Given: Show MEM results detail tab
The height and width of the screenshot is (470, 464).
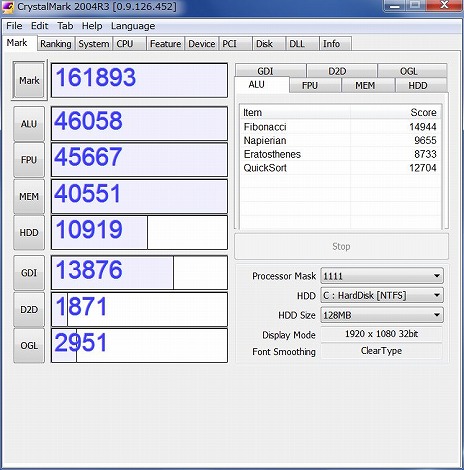Looking at the screenshot, I should tap(368, 85).
